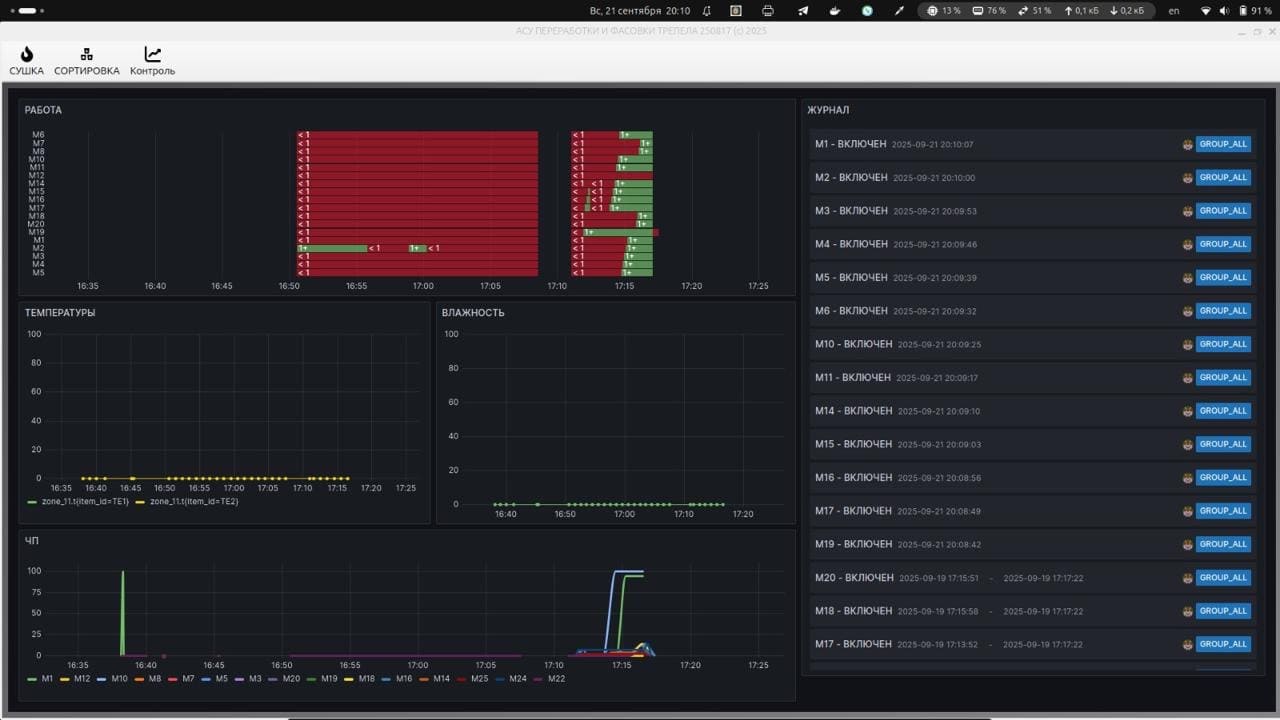Click the pen tool icon in top bar

[x=897, y=10]
